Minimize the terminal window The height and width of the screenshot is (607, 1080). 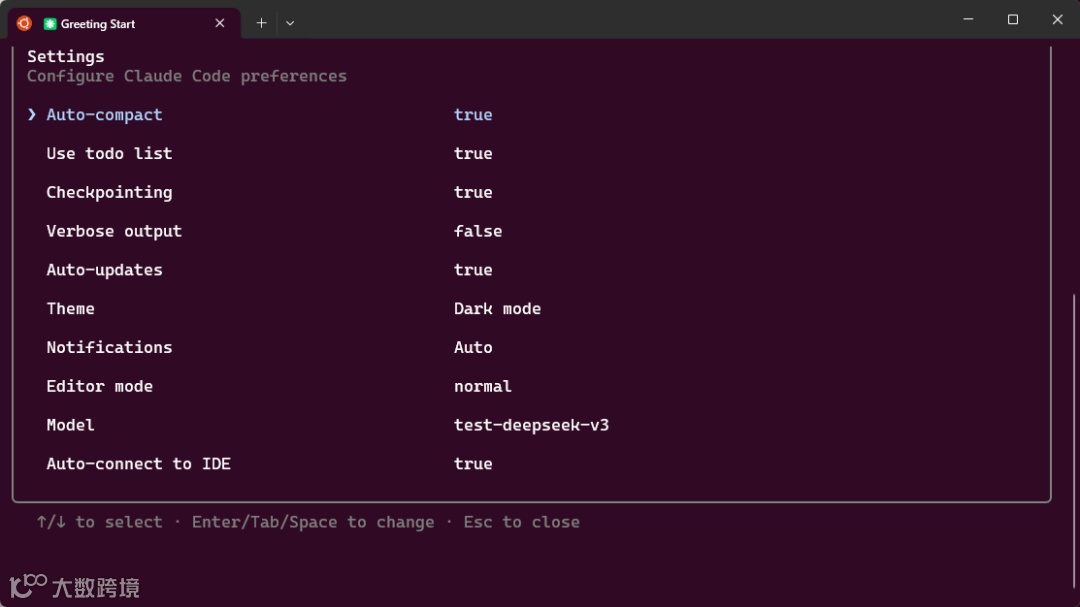(968, 19)
